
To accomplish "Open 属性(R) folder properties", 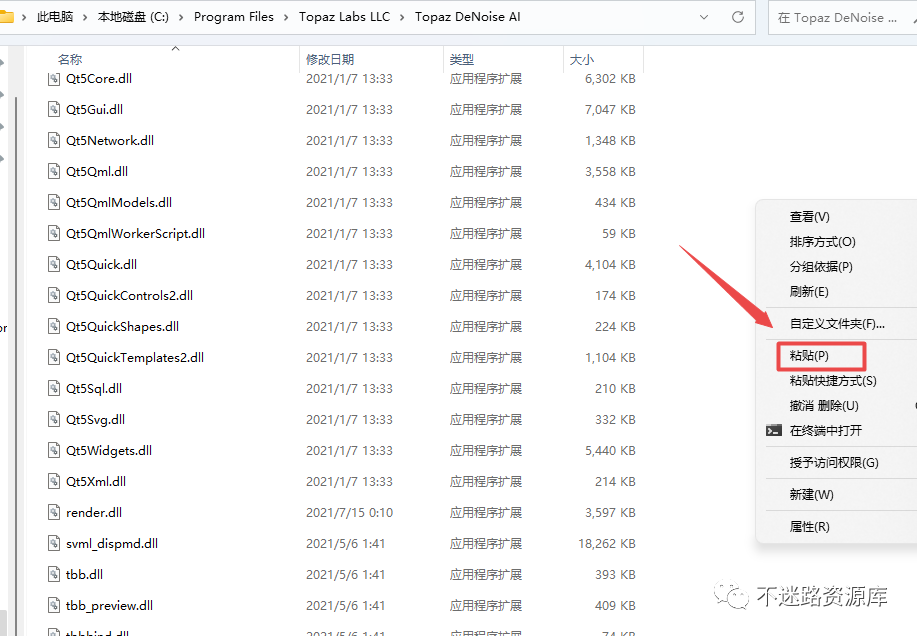I will [x=809, y=527].
